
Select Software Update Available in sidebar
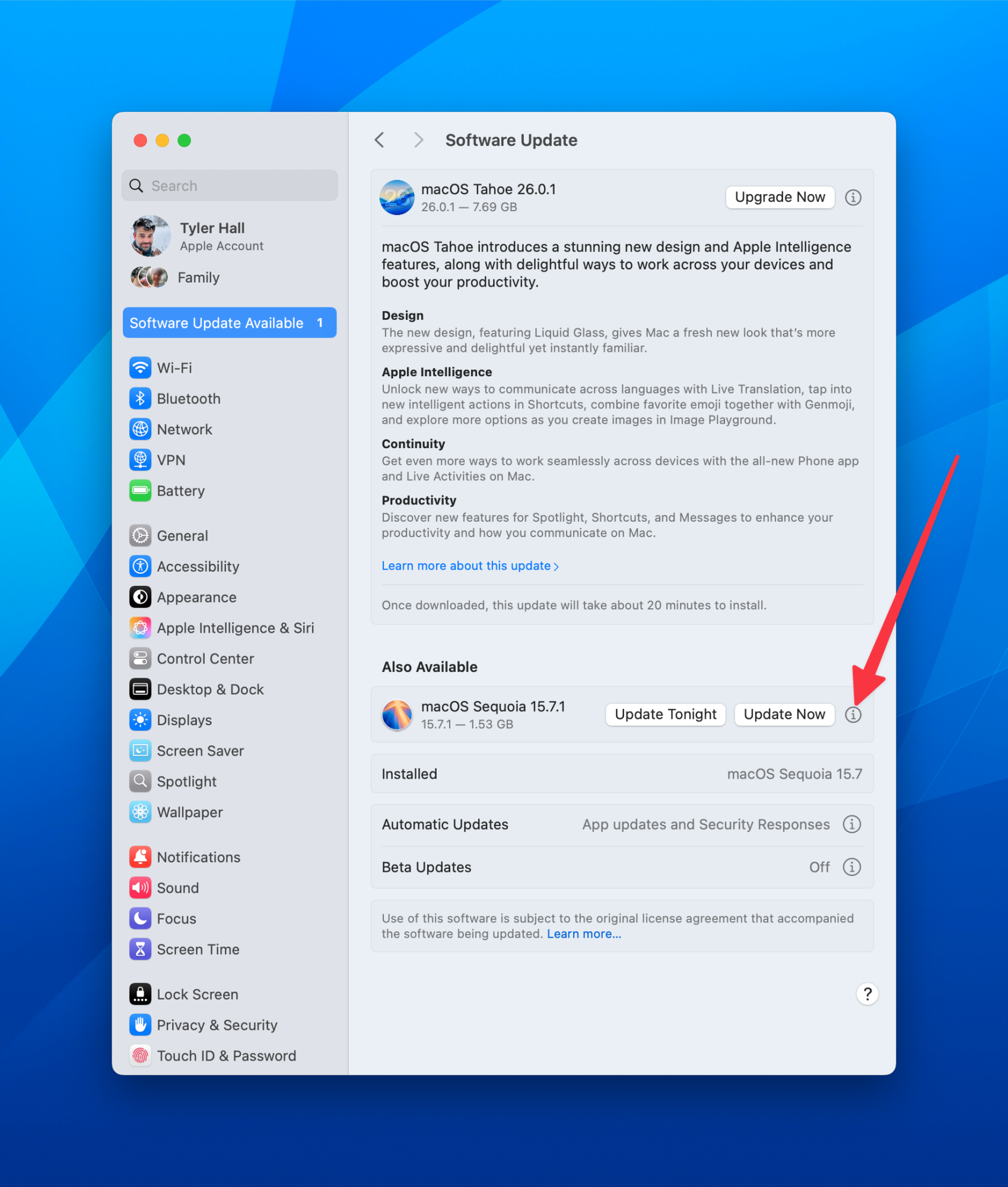click(x=230, y=323)
